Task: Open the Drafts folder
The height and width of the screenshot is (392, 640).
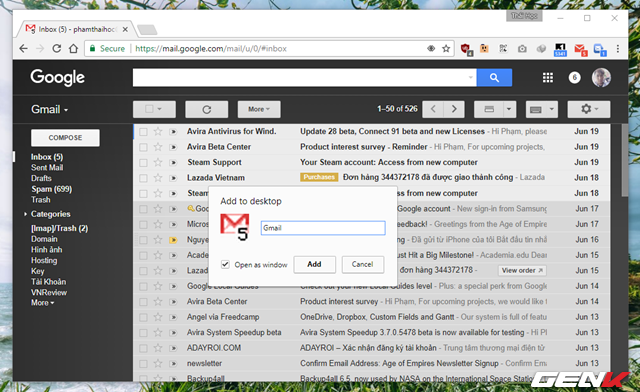Action: pos(41,178)
